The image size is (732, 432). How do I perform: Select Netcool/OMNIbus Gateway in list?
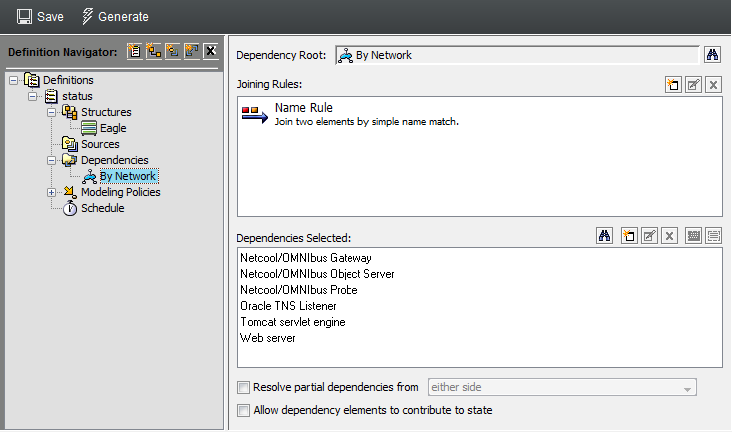coord(306,258)
